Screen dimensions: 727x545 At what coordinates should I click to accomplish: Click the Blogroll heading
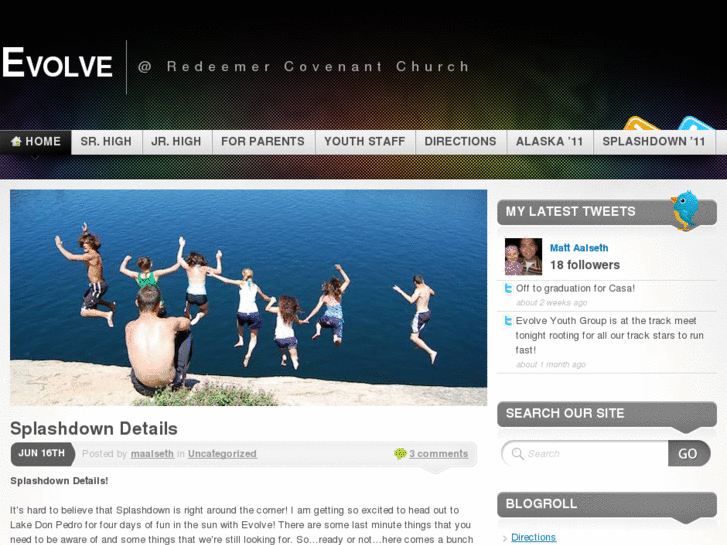click(x=541, y=504)
